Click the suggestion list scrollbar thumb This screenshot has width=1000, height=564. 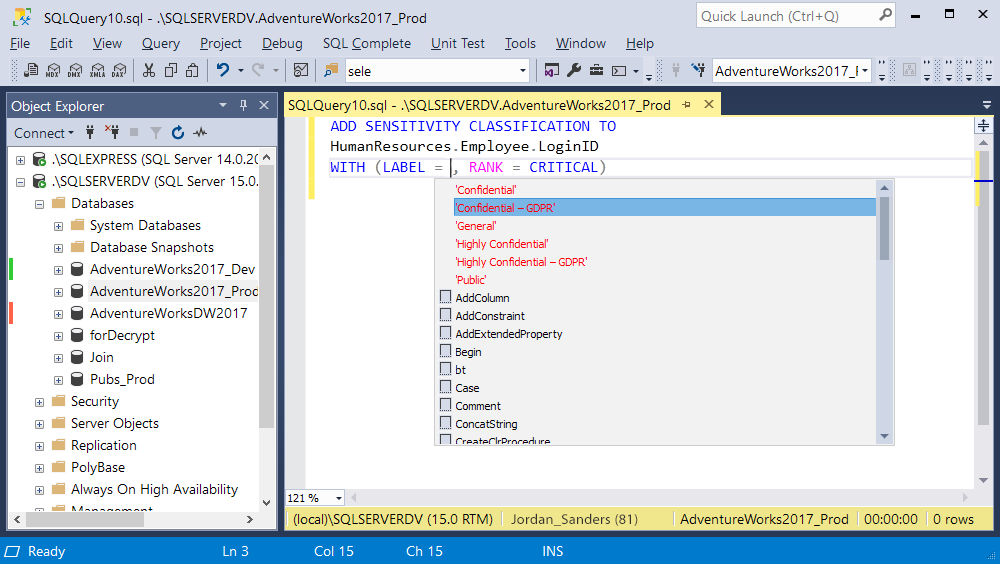(884, 228)
